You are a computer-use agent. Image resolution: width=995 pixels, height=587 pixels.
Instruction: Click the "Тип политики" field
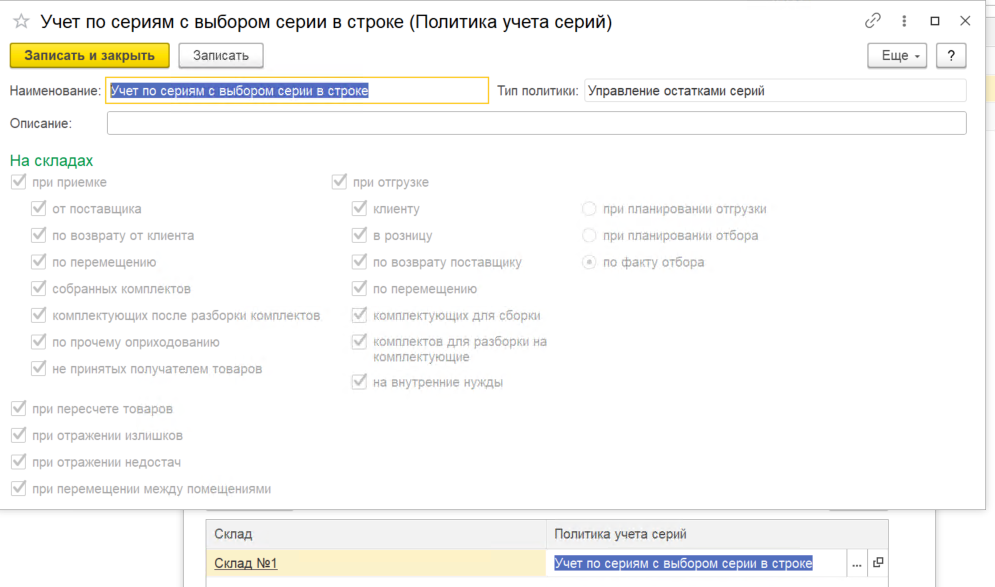(774, 91)
